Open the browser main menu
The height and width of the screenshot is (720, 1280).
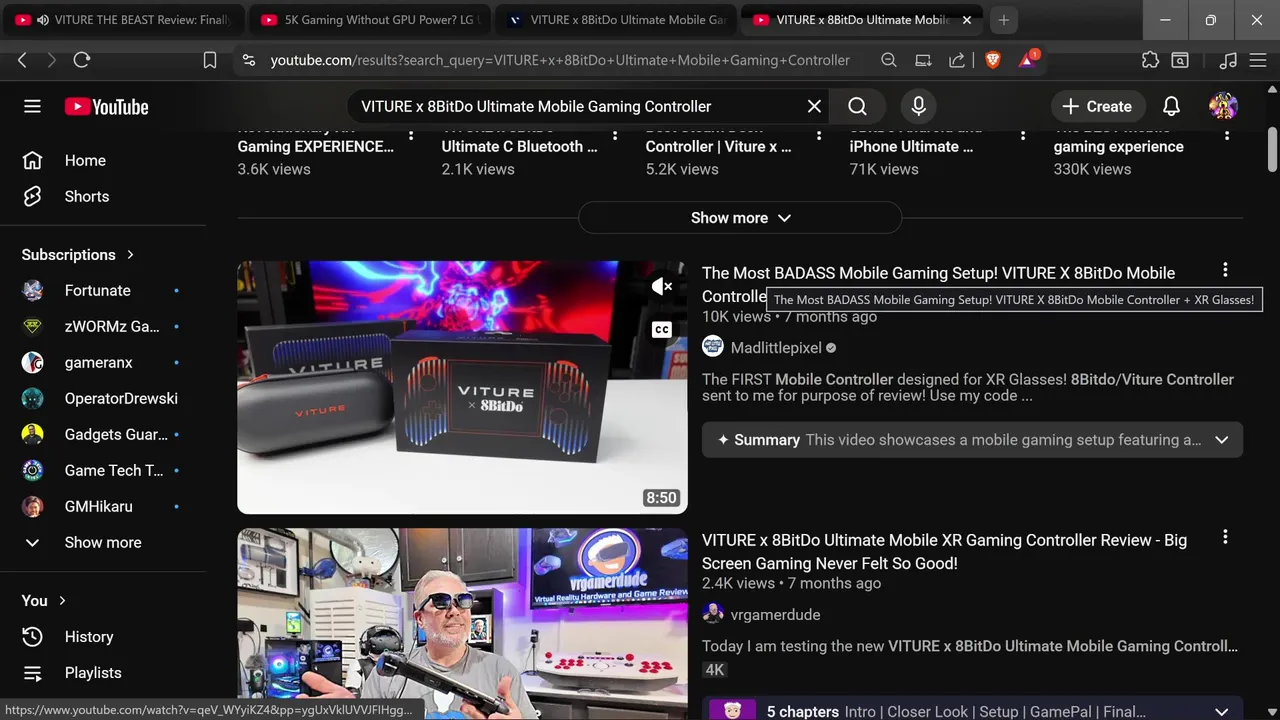[1258, 60]
